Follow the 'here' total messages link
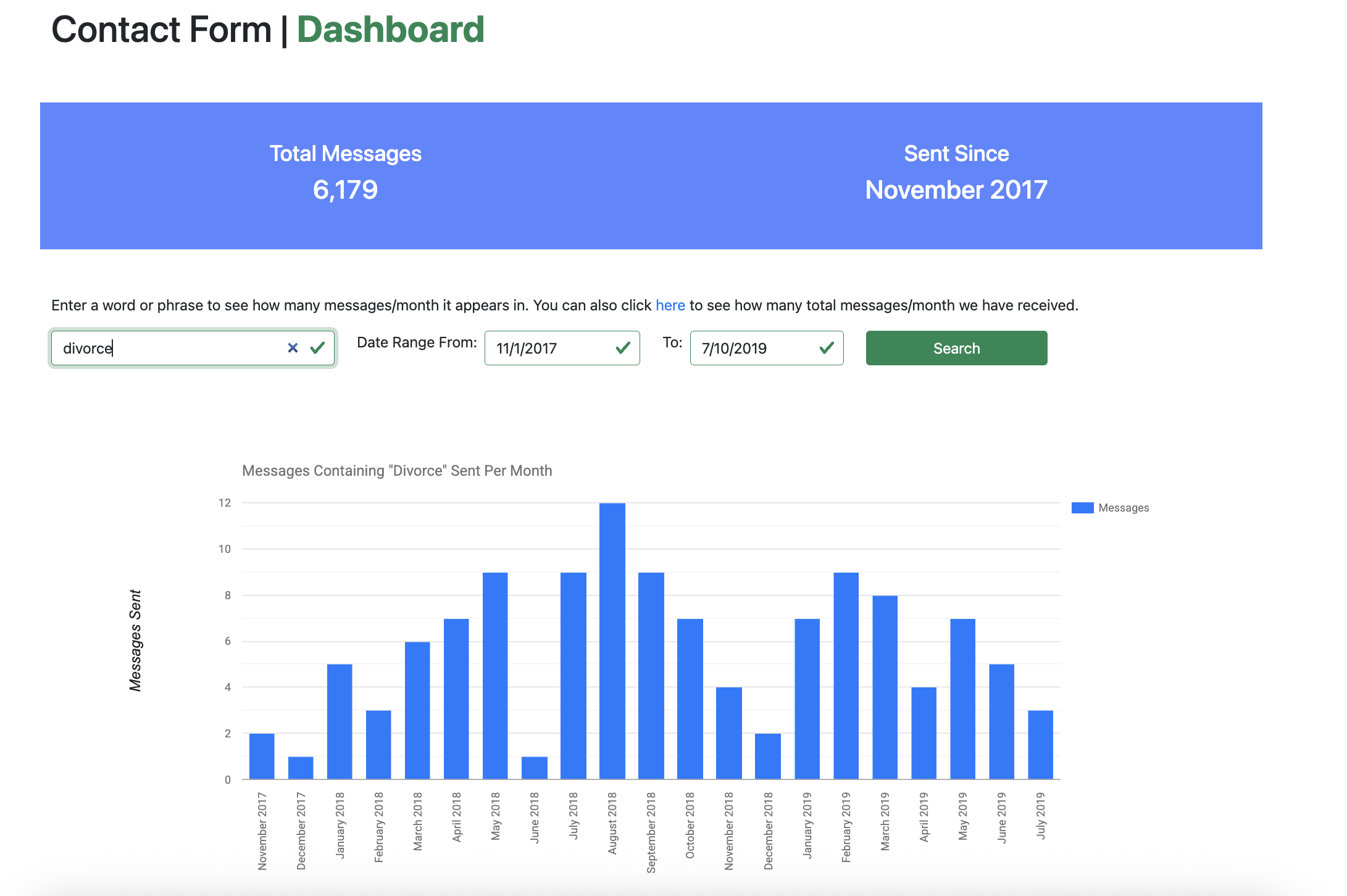 pyautogui.click(x=670, y=305)
